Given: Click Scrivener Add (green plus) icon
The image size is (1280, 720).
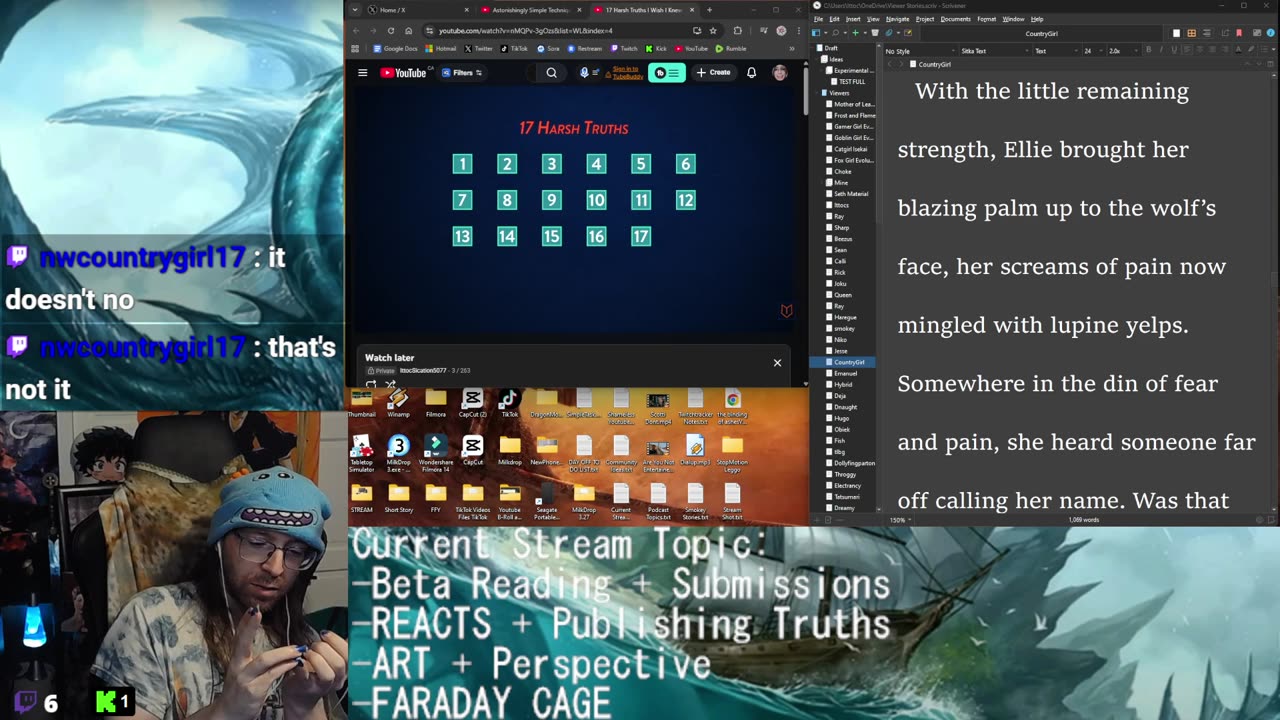Looking at the screenshot, I should coord(855,33).
